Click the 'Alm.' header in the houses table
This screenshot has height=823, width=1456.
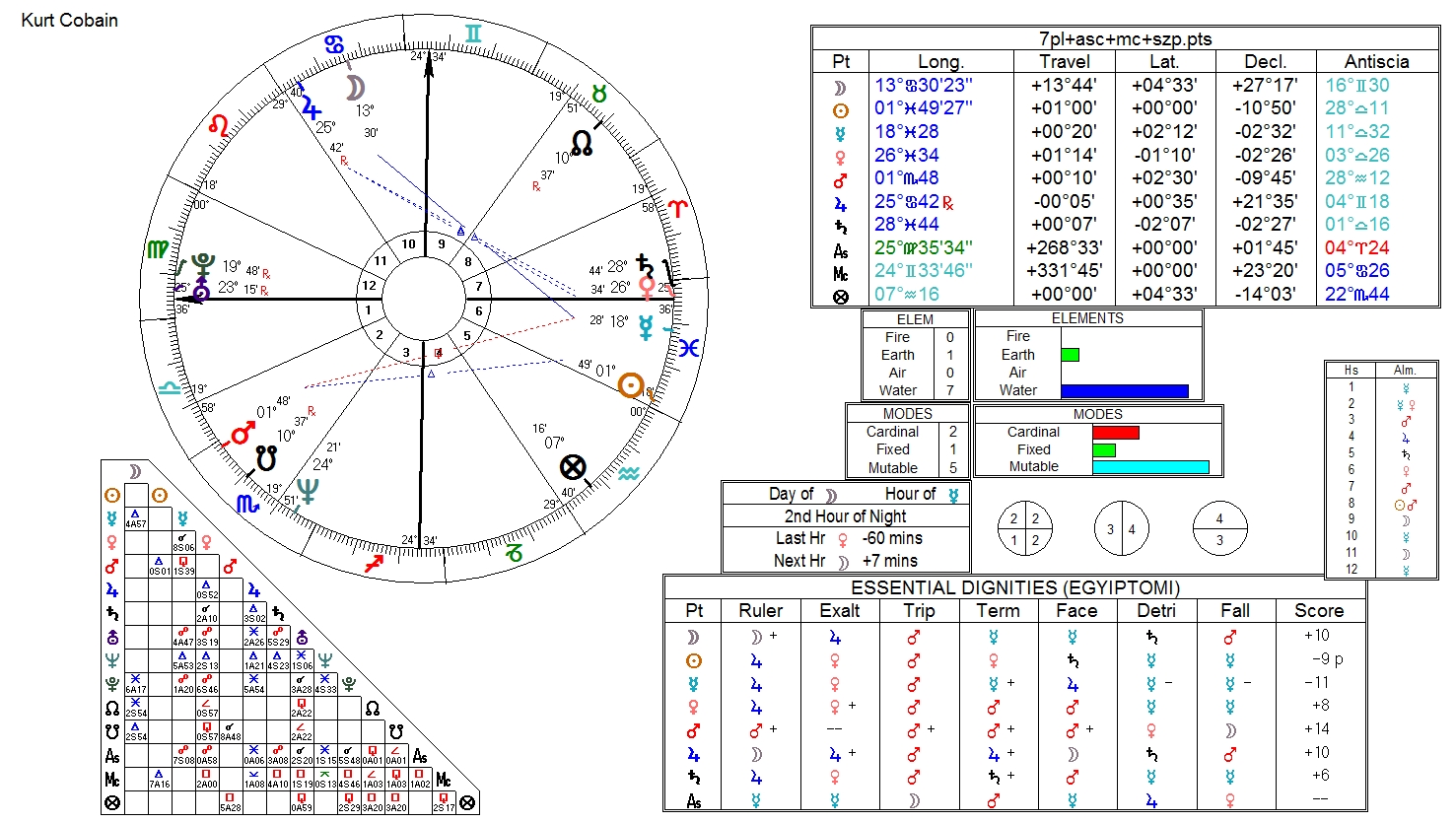coord(1405,371)
